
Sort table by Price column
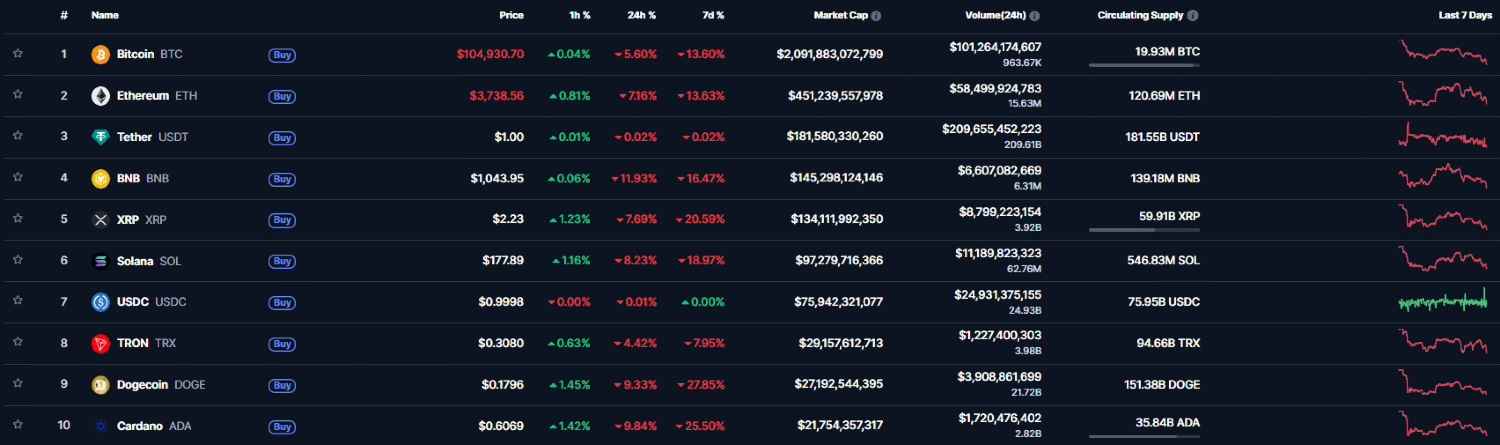click(511, 16)
